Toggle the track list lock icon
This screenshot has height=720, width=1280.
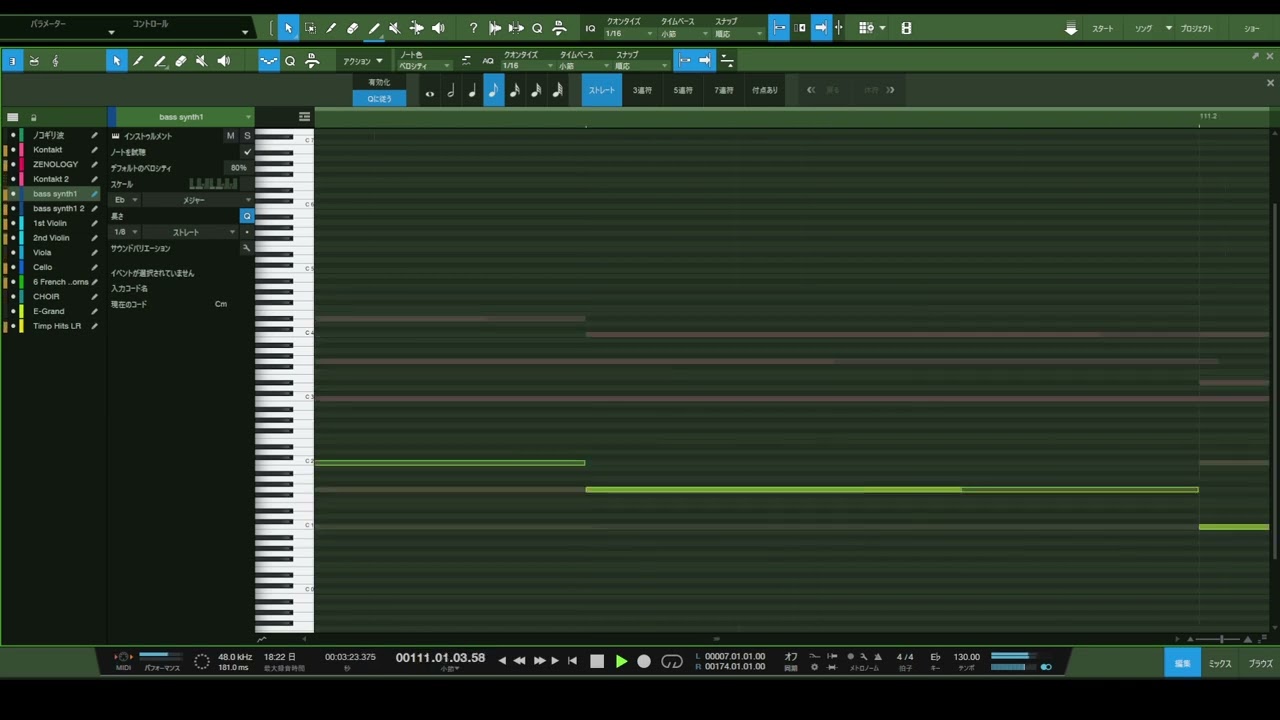(x=33, y=117)
